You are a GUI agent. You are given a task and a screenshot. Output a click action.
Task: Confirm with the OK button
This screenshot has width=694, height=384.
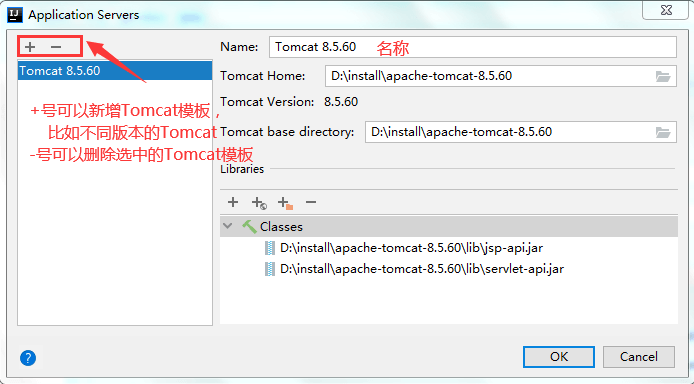tap(559, 357)
